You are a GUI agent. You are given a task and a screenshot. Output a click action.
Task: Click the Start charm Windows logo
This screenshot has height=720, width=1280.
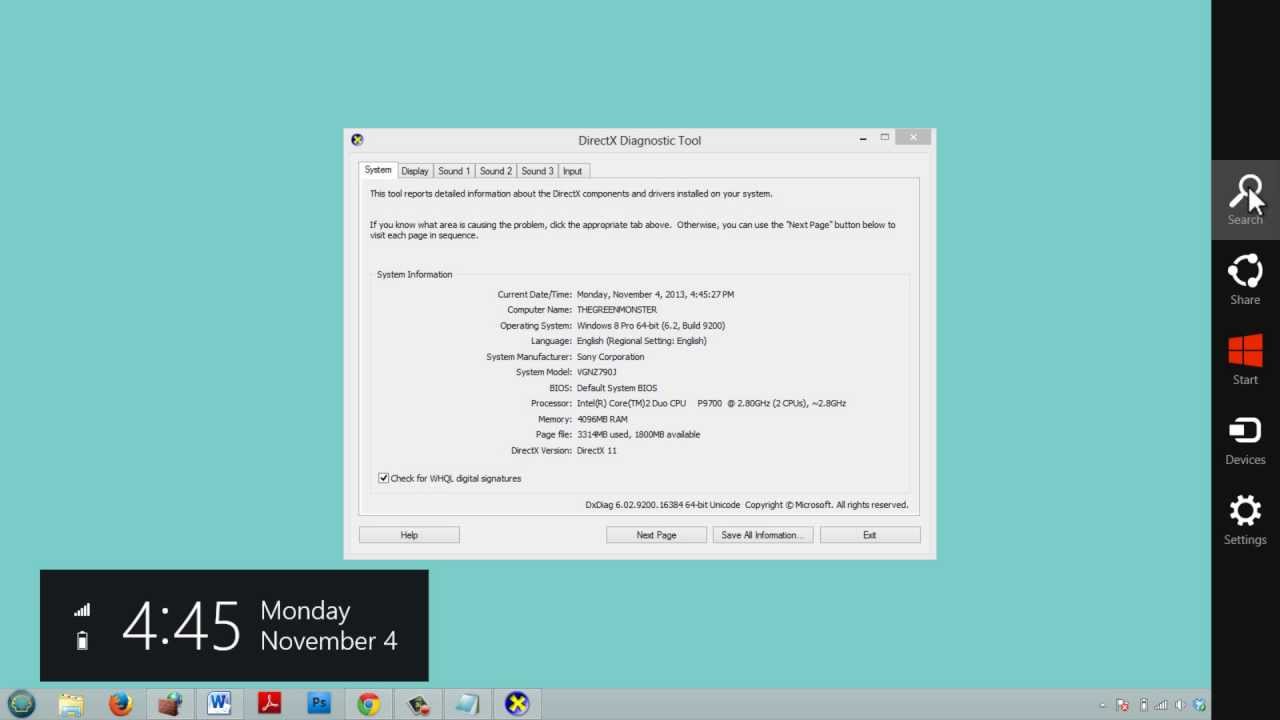[x=1245, y=352]
